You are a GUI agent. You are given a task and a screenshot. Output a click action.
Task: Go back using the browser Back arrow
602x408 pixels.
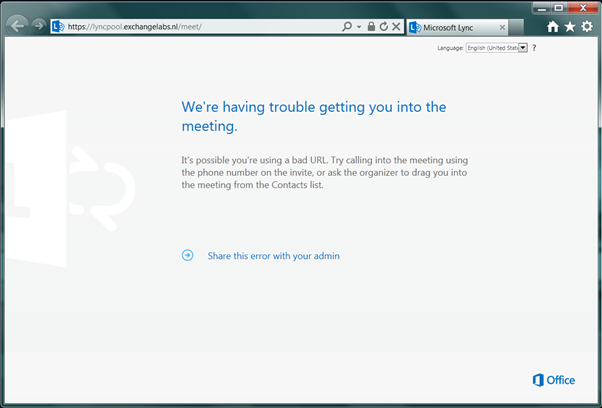tap(17, 26)
